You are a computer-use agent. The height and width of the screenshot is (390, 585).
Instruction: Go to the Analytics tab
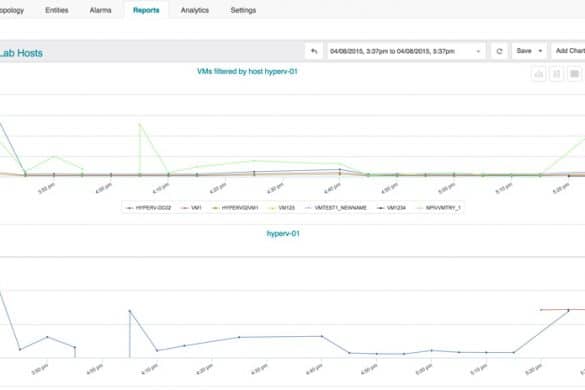click(x=195, y=10)
